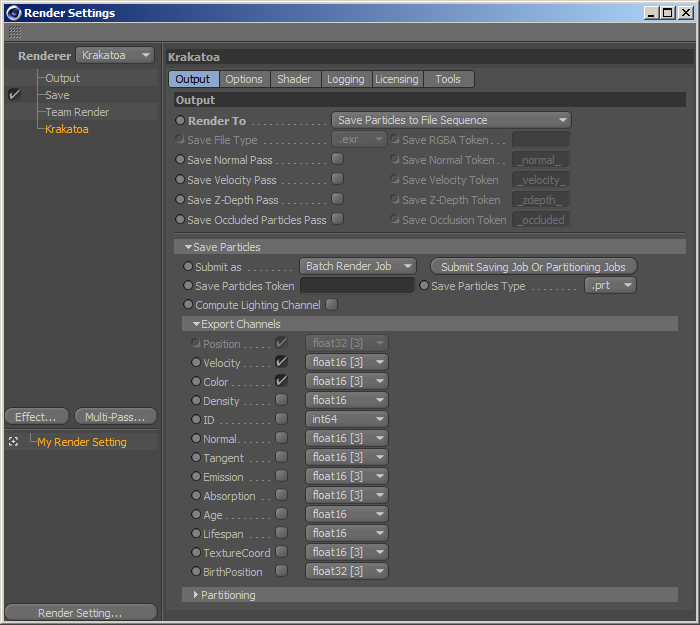Click animation dot beside Color channel

point(196,381)
